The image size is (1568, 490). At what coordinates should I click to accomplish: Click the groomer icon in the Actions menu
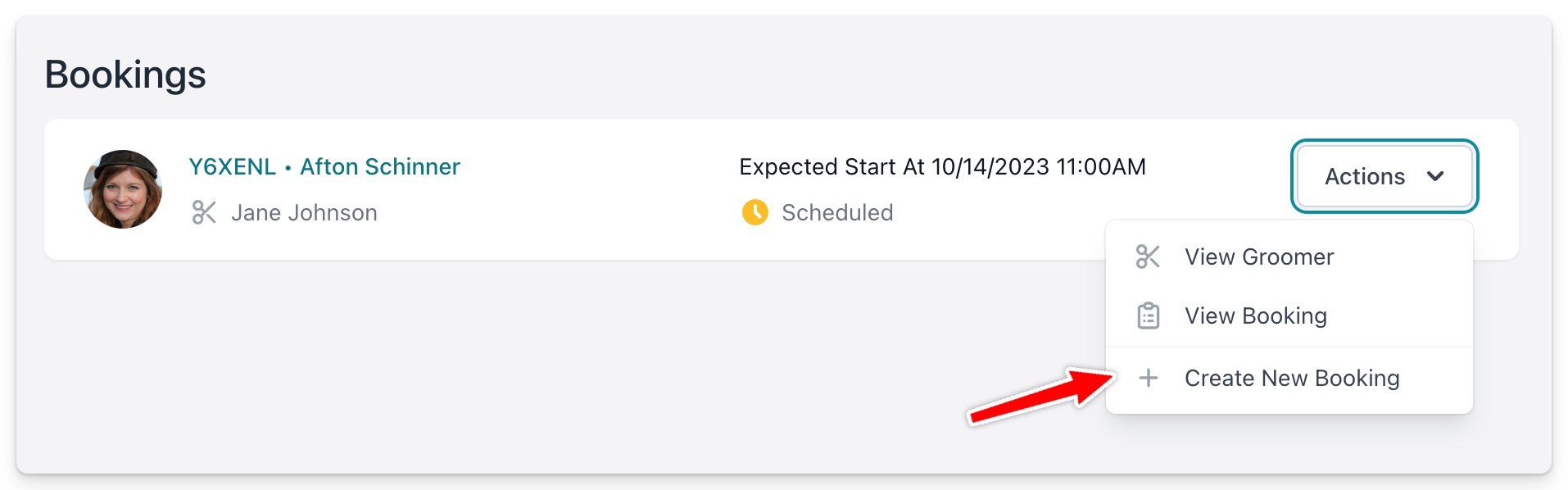(1149, 256)
